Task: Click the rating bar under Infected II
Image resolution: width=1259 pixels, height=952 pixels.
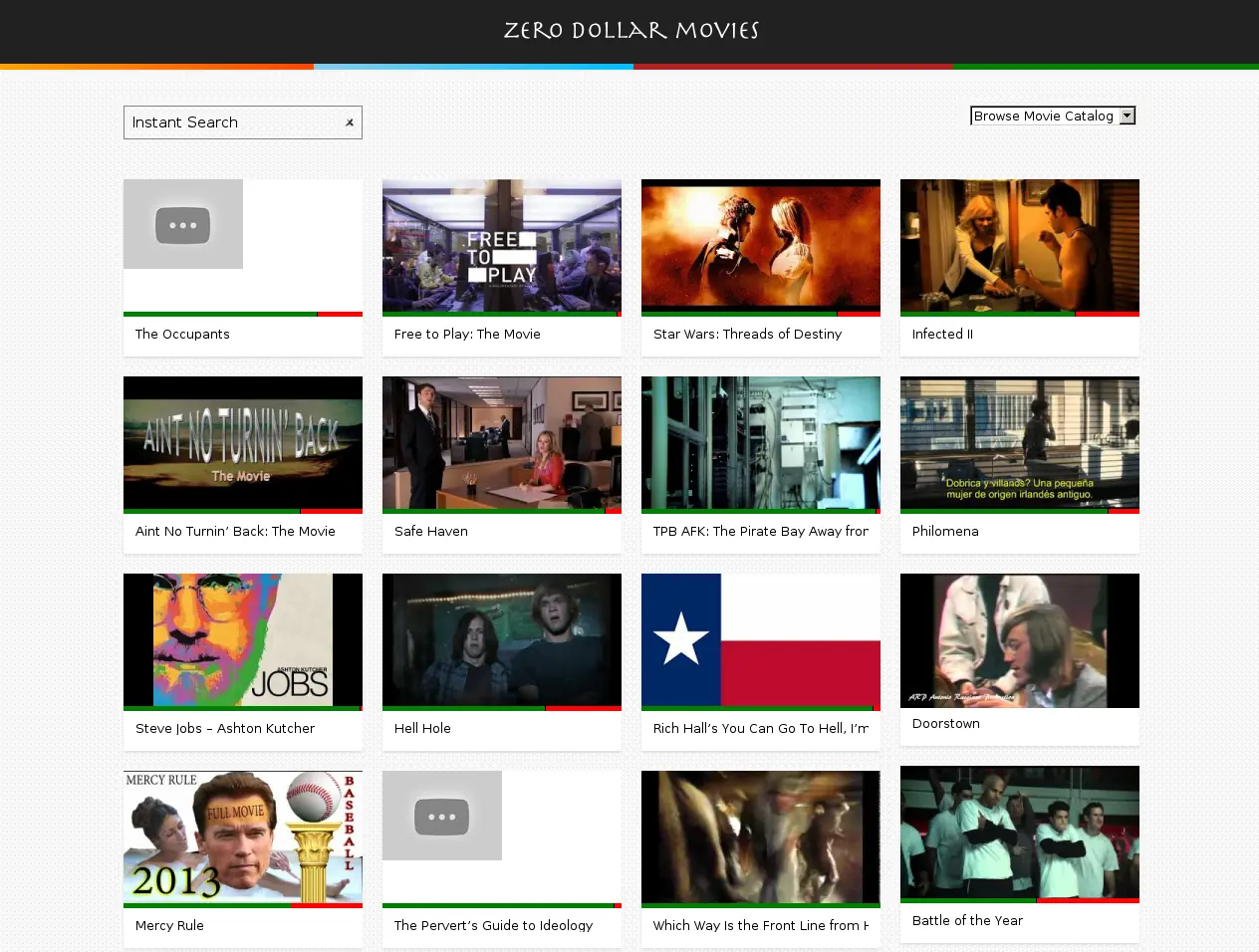Action: pos(1020,314)
